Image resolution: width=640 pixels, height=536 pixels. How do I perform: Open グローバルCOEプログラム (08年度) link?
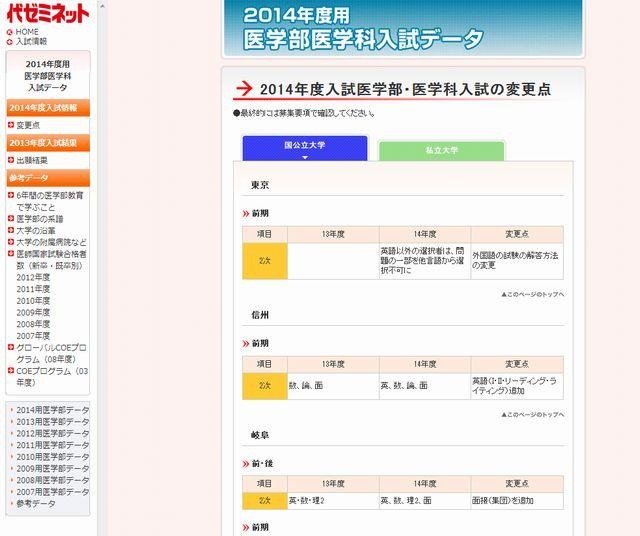pos(51,354)
